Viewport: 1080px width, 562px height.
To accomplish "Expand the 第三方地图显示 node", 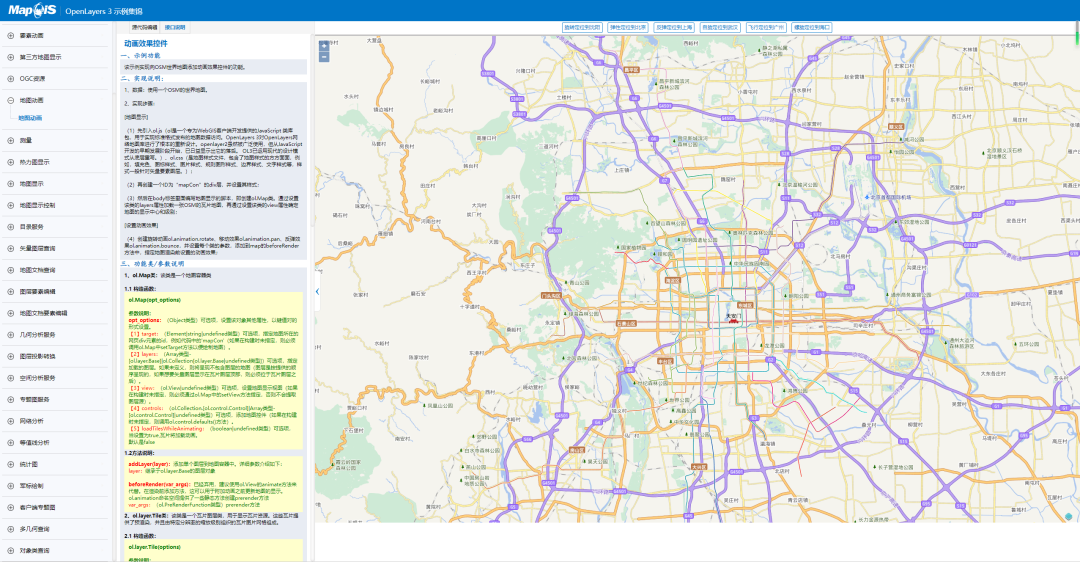I will coord(10,57).
